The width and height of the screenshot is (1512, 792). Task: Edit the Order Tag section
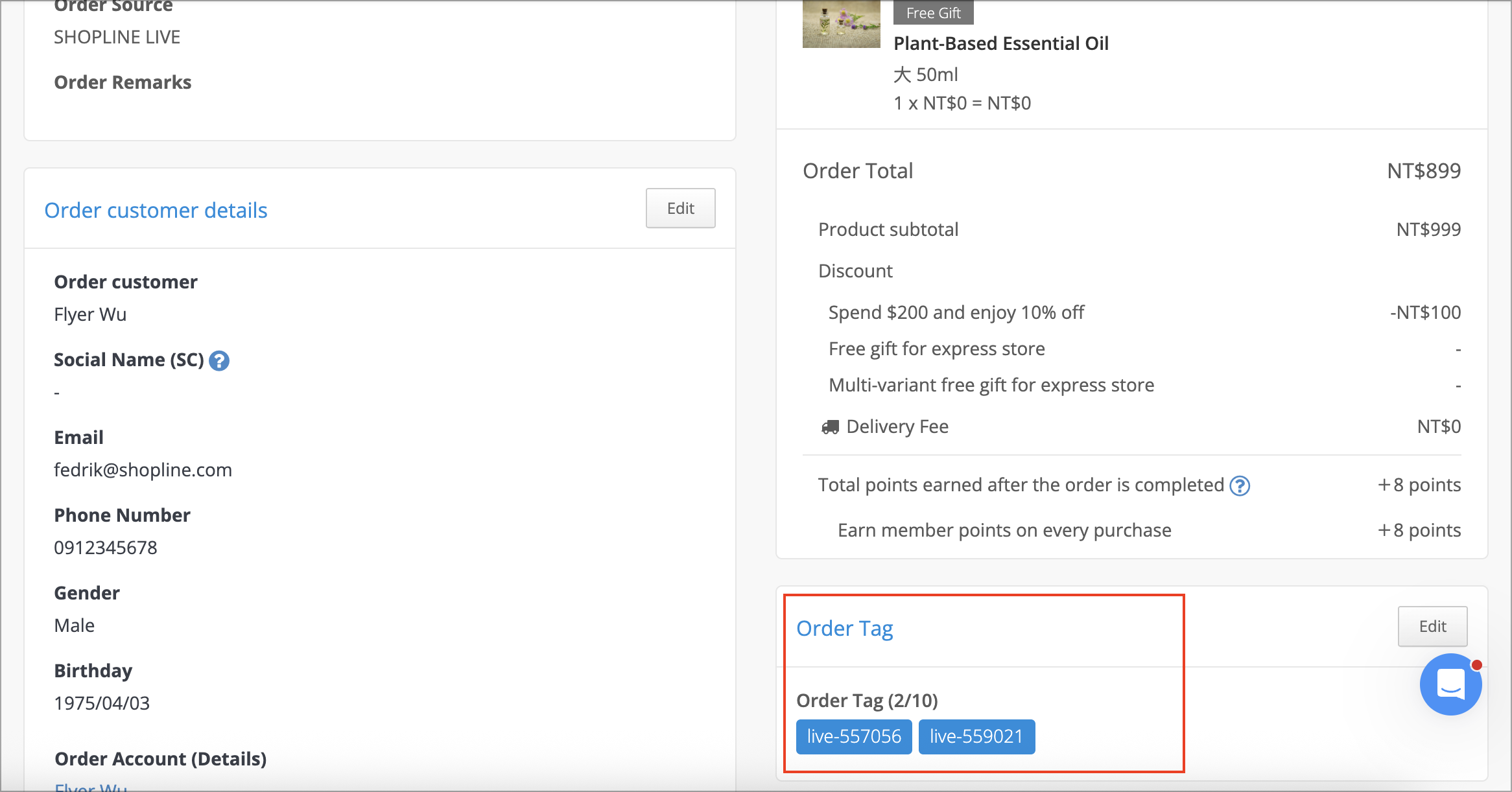(1432, 626)
